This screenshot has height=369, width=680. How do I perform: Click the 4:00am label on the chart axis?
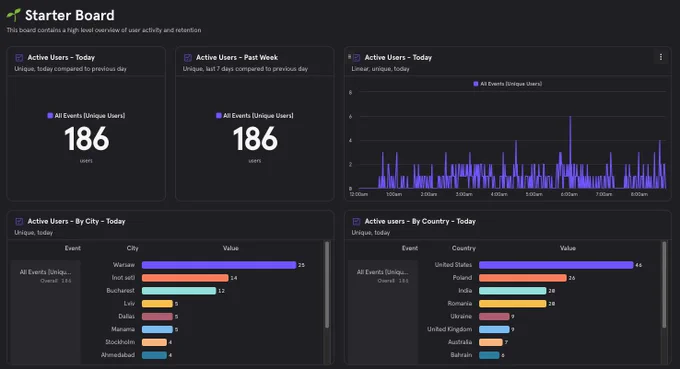499,194
